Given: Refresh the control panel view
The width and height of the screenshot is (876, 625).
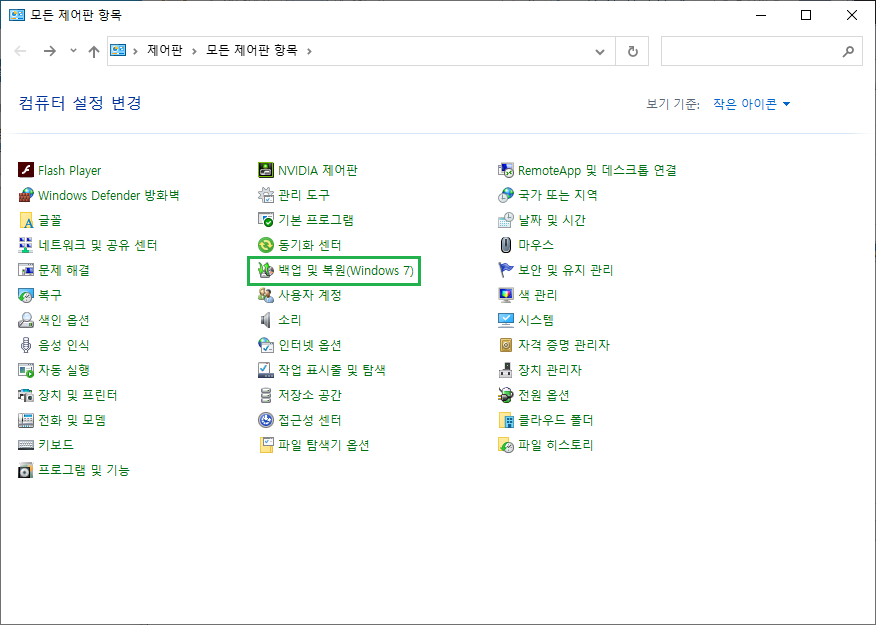Looking at the screenshot, I should coord(632,51).
